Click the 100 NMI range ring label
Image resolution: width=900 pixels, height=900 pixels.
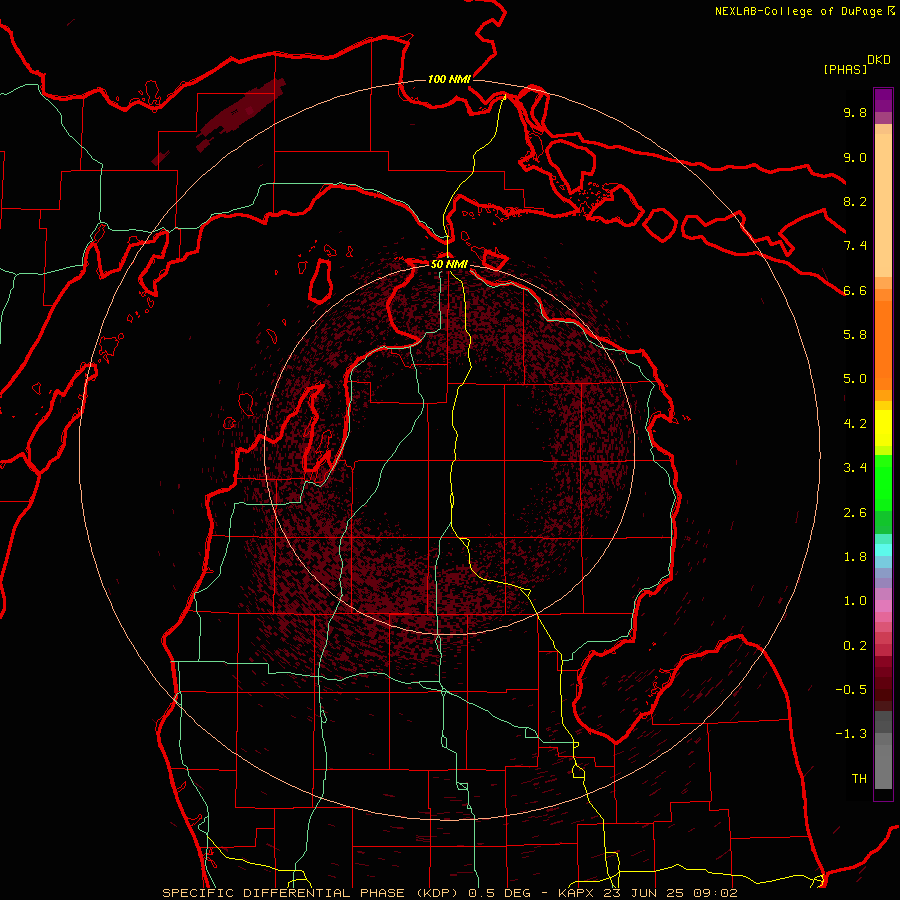[449, 79]
